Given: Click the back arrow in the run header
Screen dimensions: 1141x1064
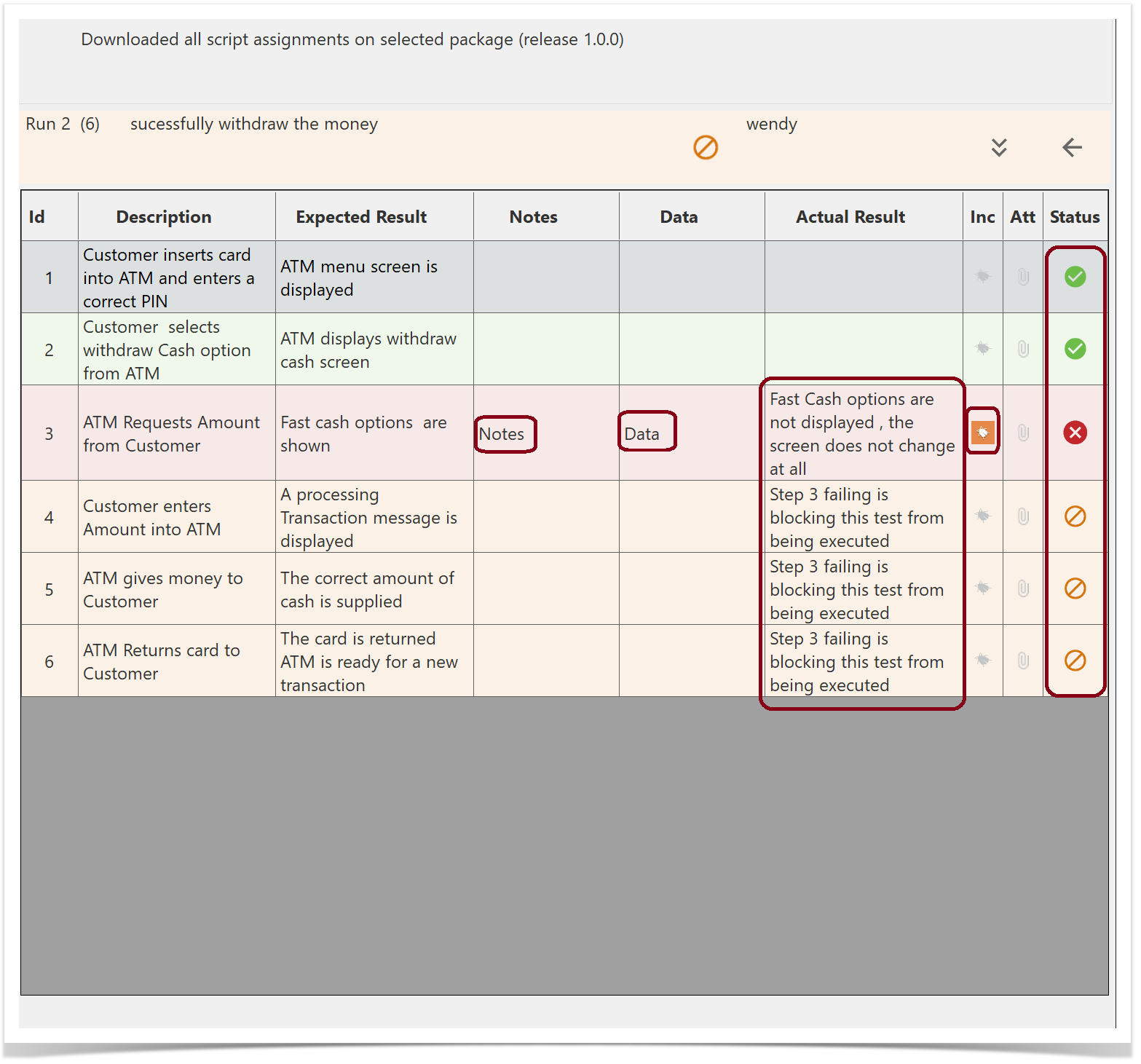Looking at the screenshot, I should (x=1072, y=148).
